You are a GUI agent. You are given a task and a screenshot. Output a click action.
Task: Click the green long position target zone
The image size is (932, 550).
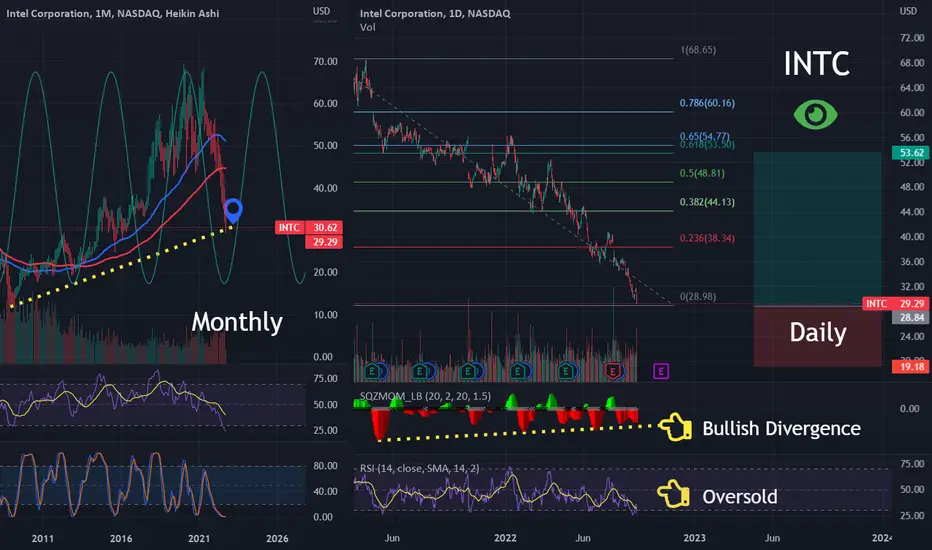817,229
